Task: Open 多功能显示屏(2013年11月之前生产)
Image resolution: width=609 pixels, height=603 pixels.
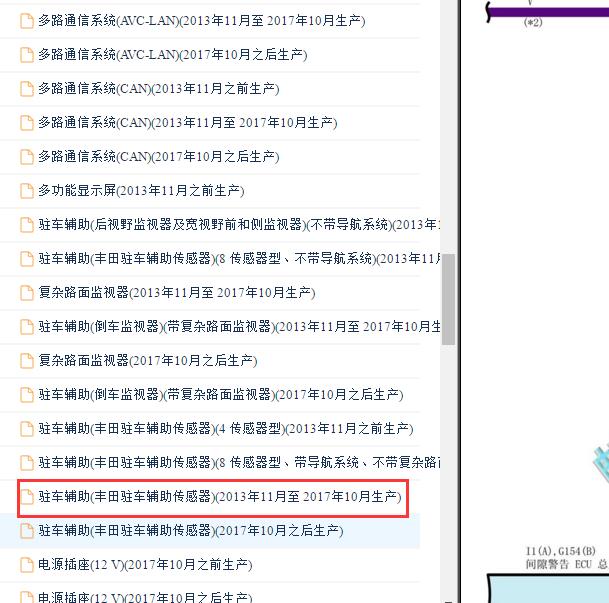Action: [x=141, y=191]
